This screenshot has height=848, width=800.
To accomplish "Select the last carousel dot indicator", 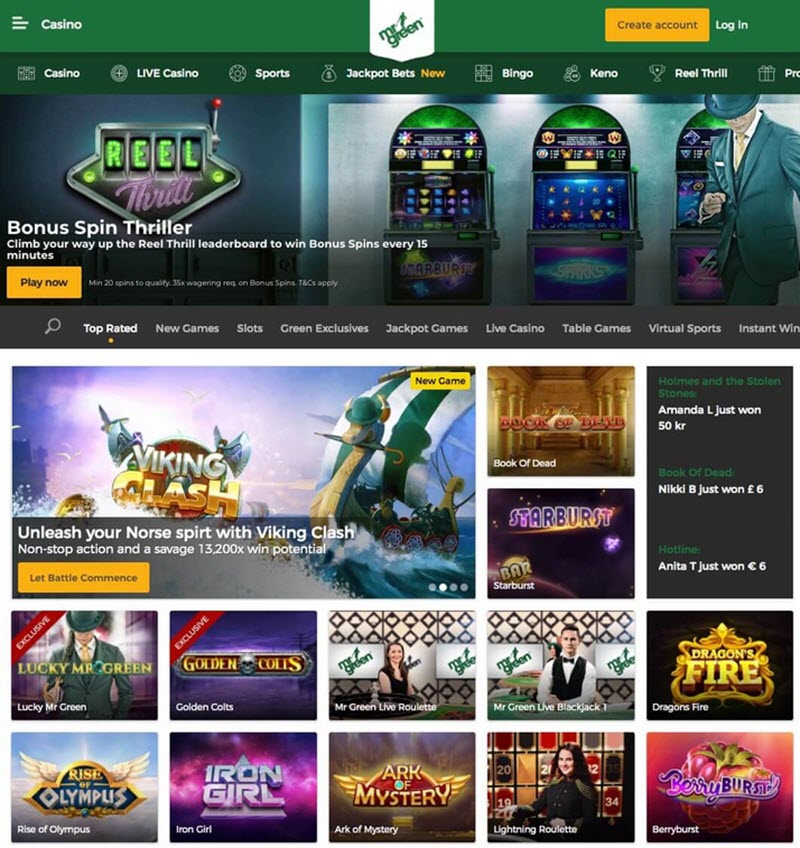I will (464, 587).
